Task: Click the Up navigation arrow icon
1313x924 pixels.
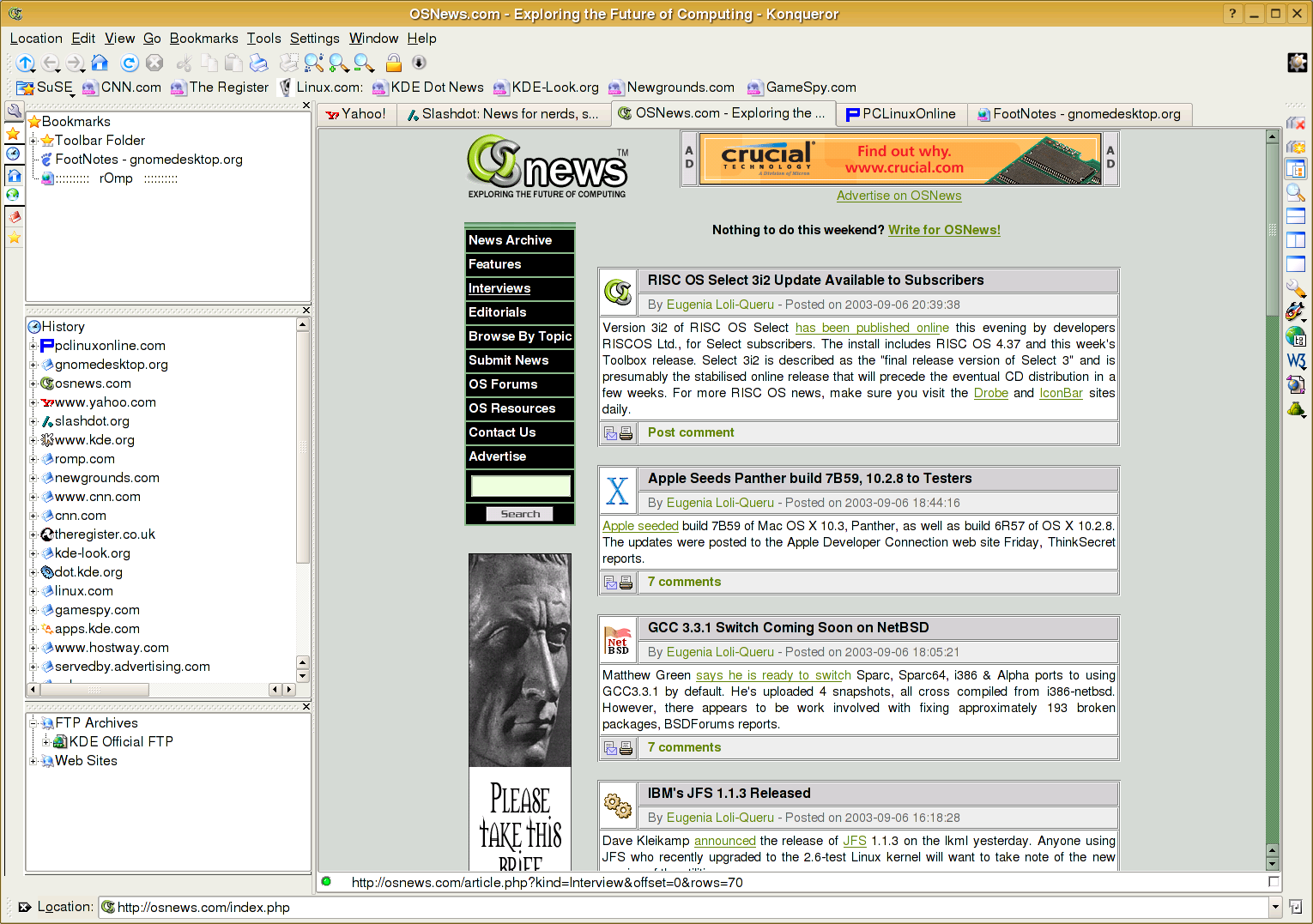Action: pyautogui.click(x=25, y=63)
